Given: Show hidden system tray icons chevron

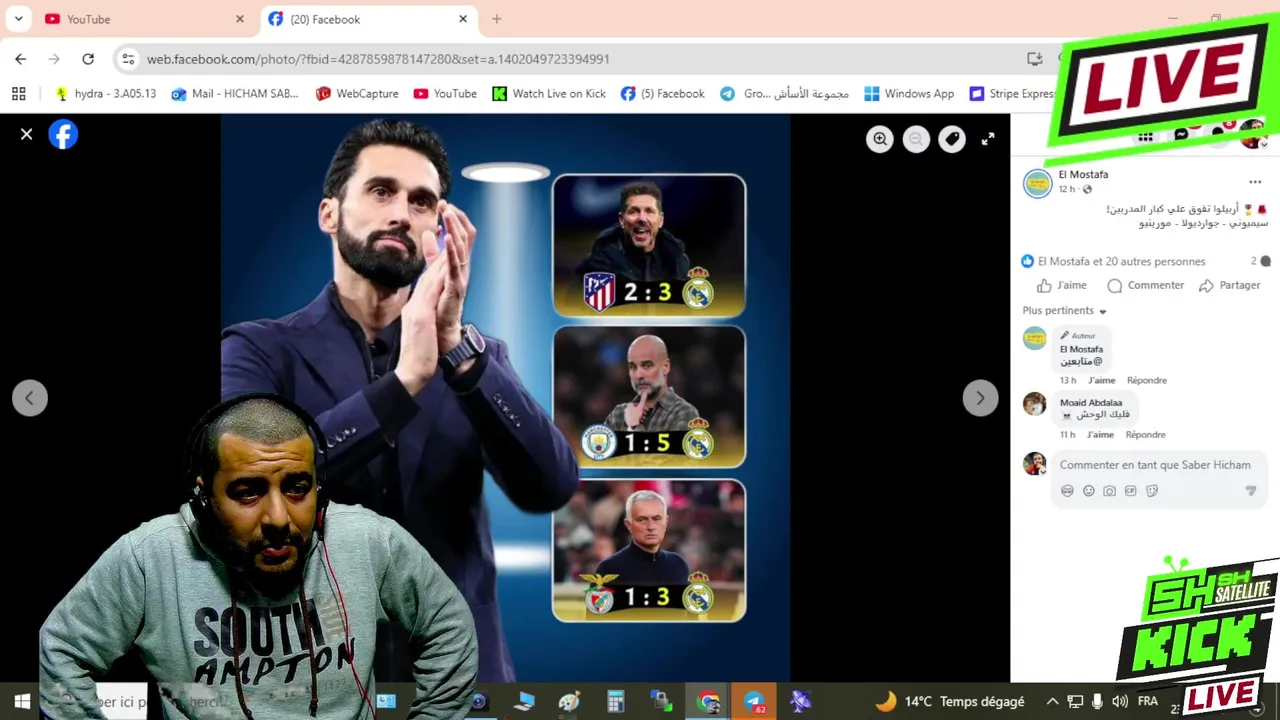Looking at the screenshot, I should tap(1052, 702).
